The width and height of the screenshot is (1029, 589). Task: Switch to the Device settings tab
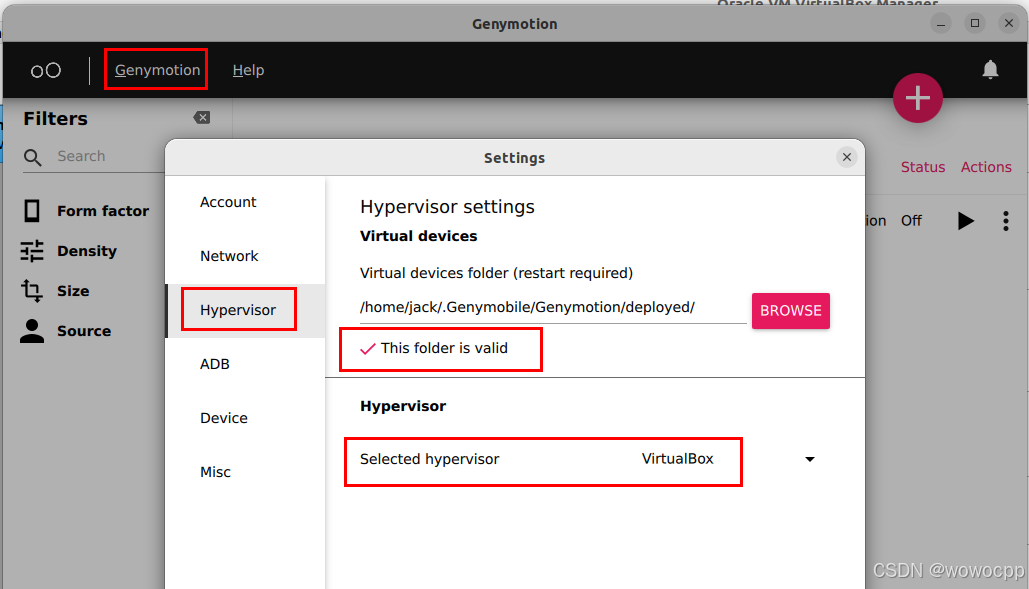coord(245,418)
